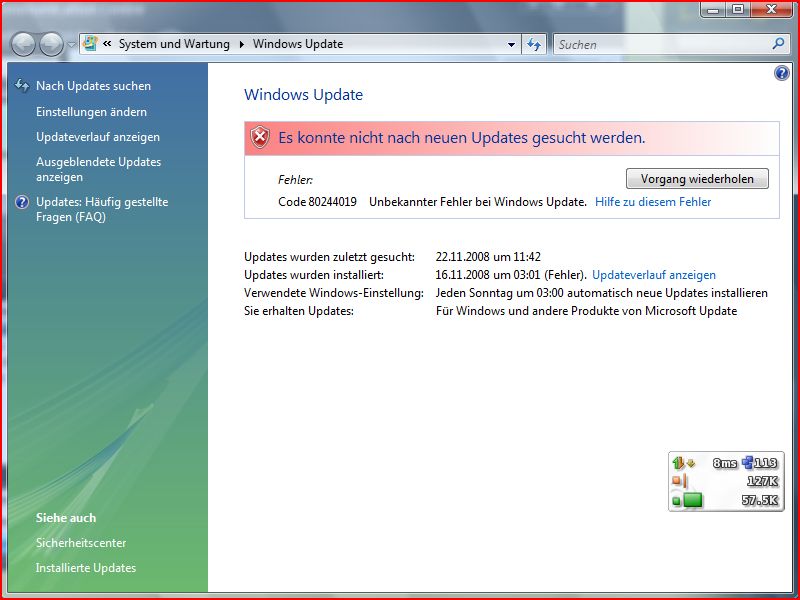
Task: Click into the Suchen search field
Action: pyautogui.click(x=661, y=44)
